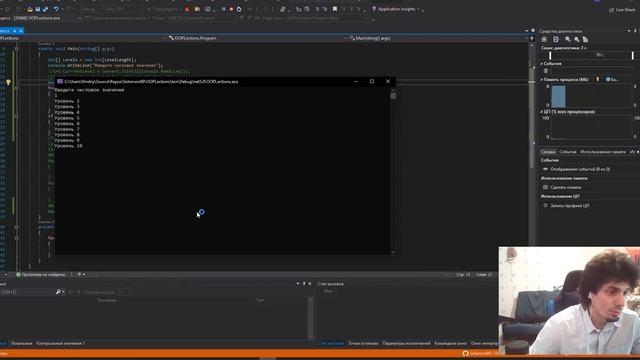The width and height of the screenshot is (640, 360).
Task: Switch to the Точки останова tab
Action: click(363, 344)
